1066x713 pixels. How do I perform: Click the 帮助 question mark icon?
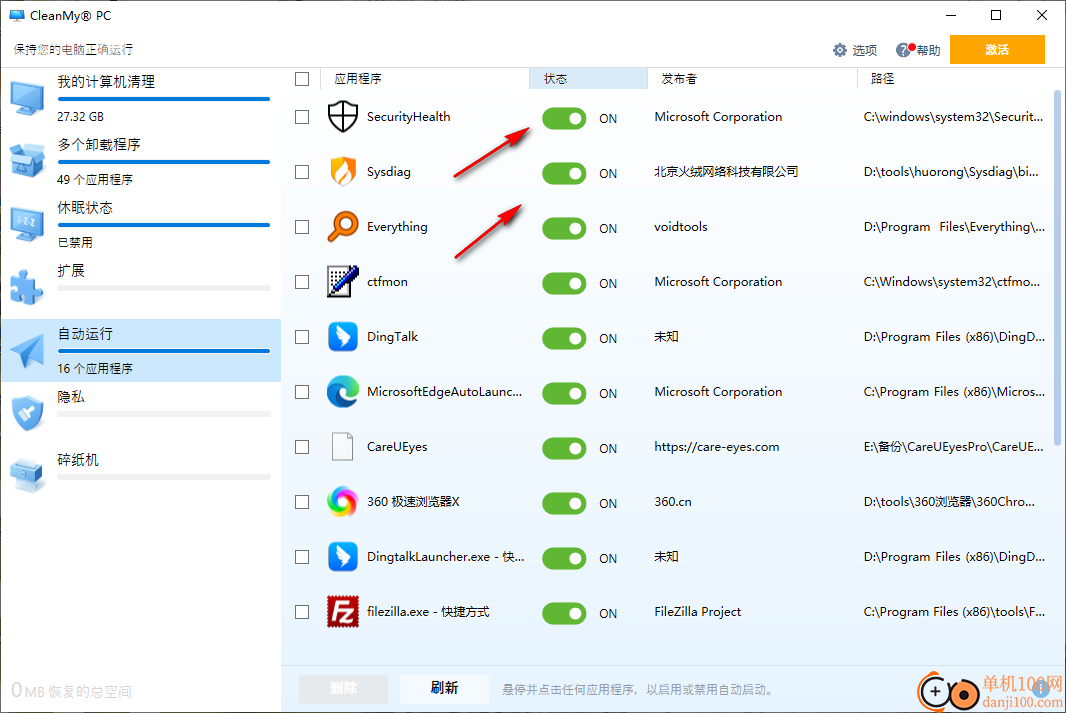[903, 50]
